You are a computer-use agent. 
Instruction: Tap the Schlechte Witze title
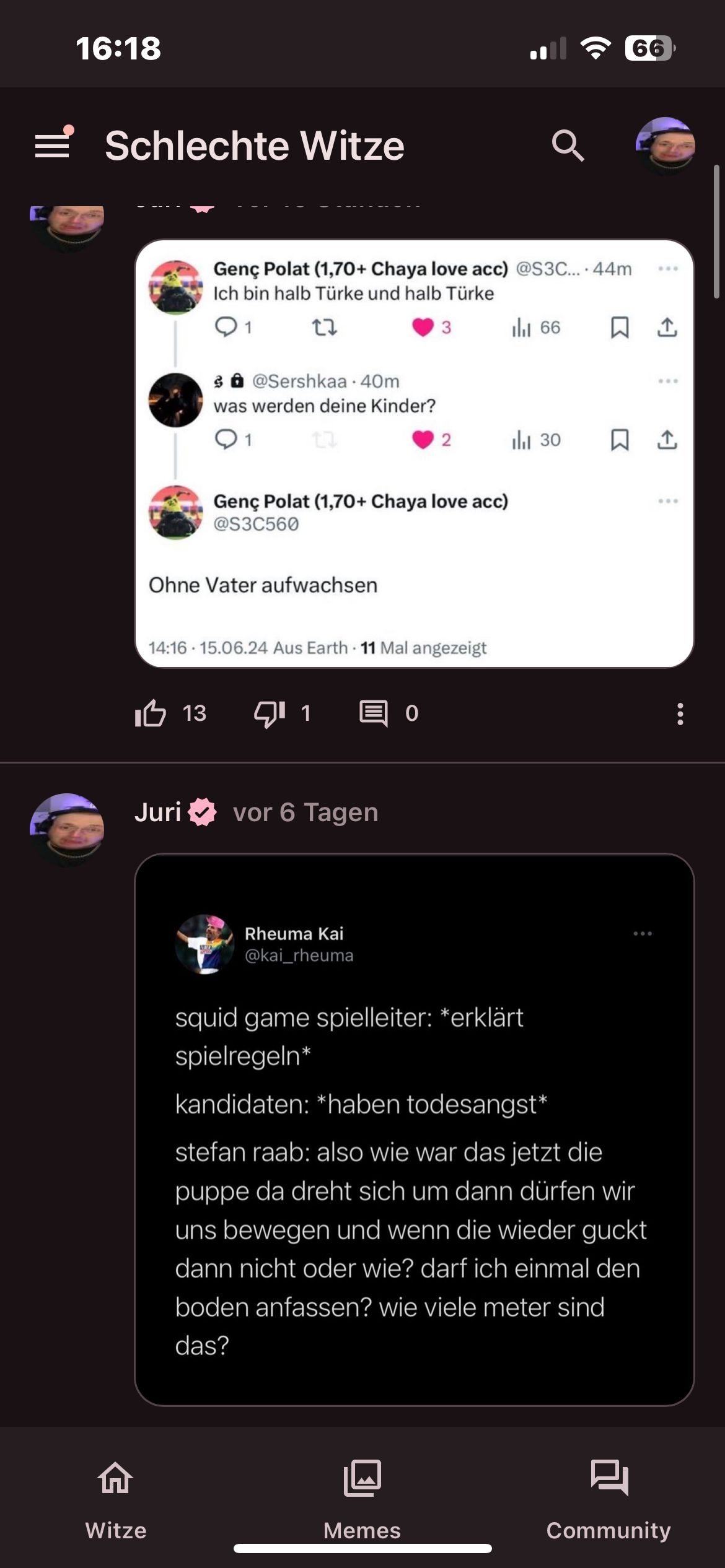point(255,146)
